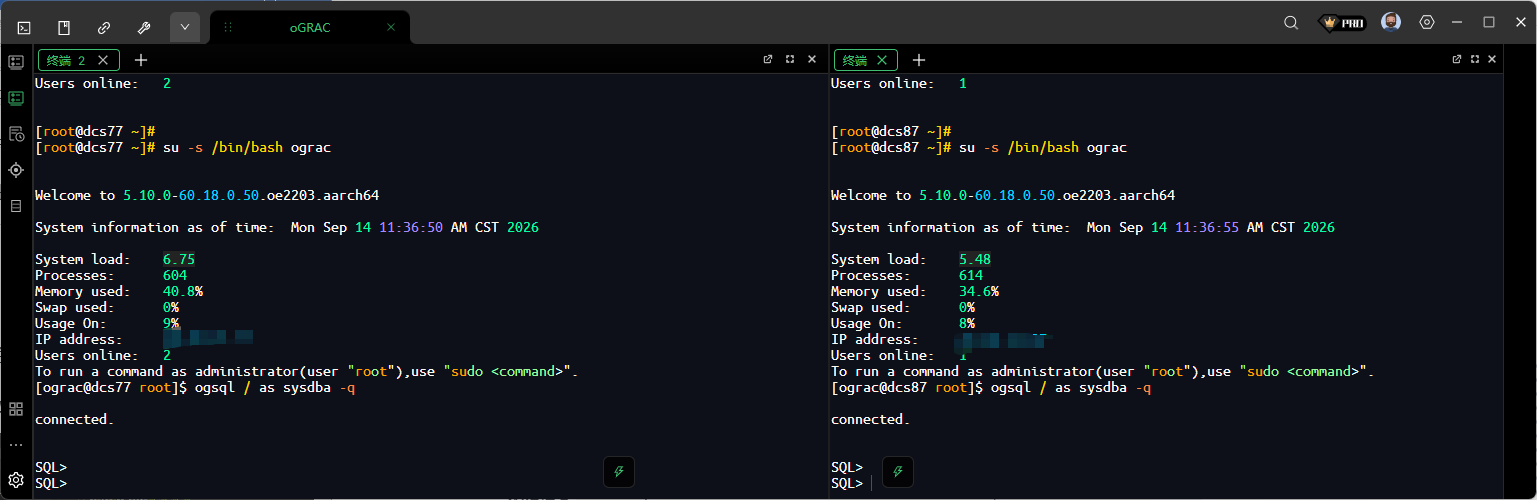Click Usage On value 8% in right terminal

(967, 324)
